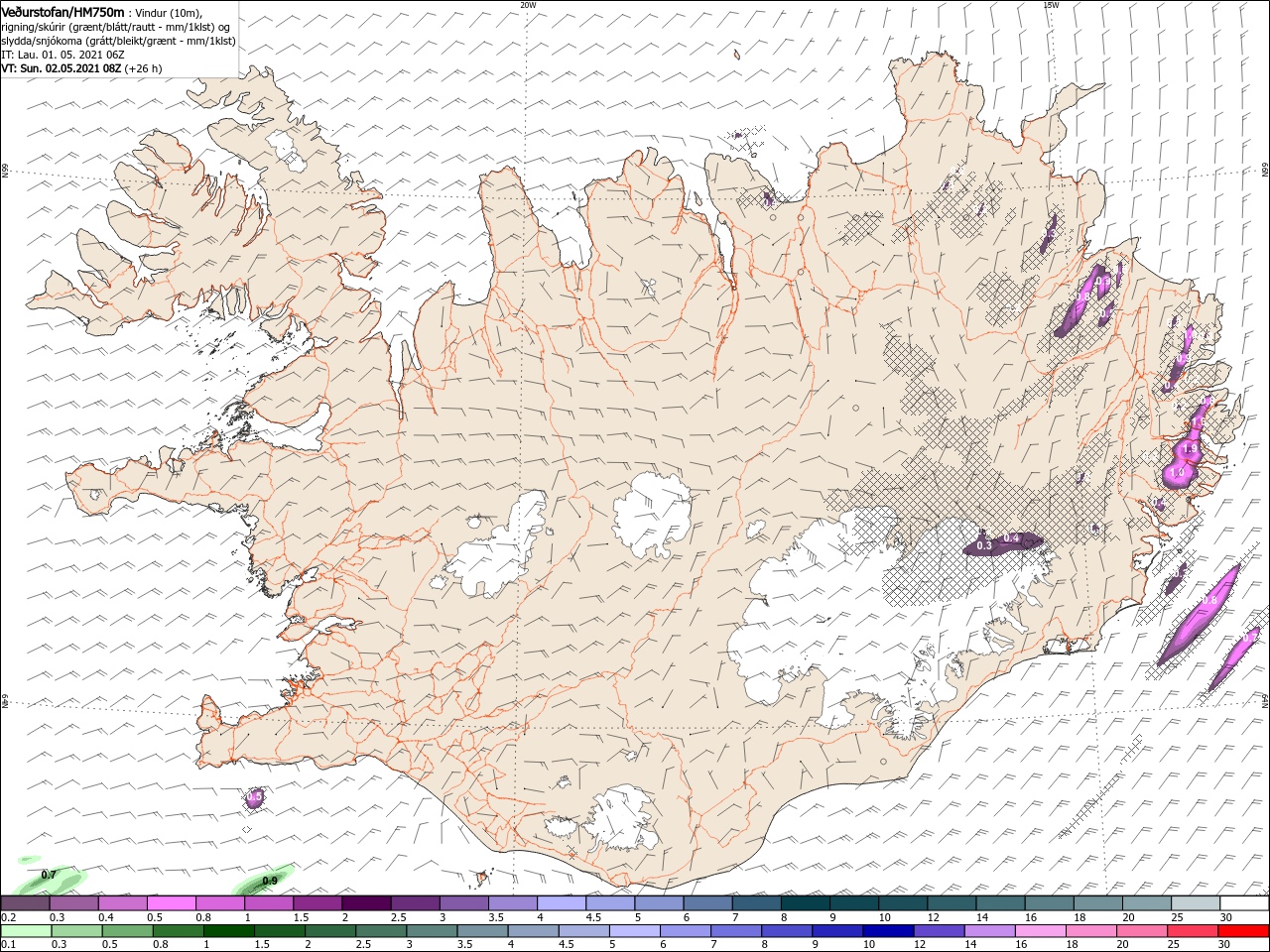This screenshot has height=952, width=1270.
Task: Click the 0.4 value on the dark purple band by Vatnajökull
Action: click(1011, 537)
